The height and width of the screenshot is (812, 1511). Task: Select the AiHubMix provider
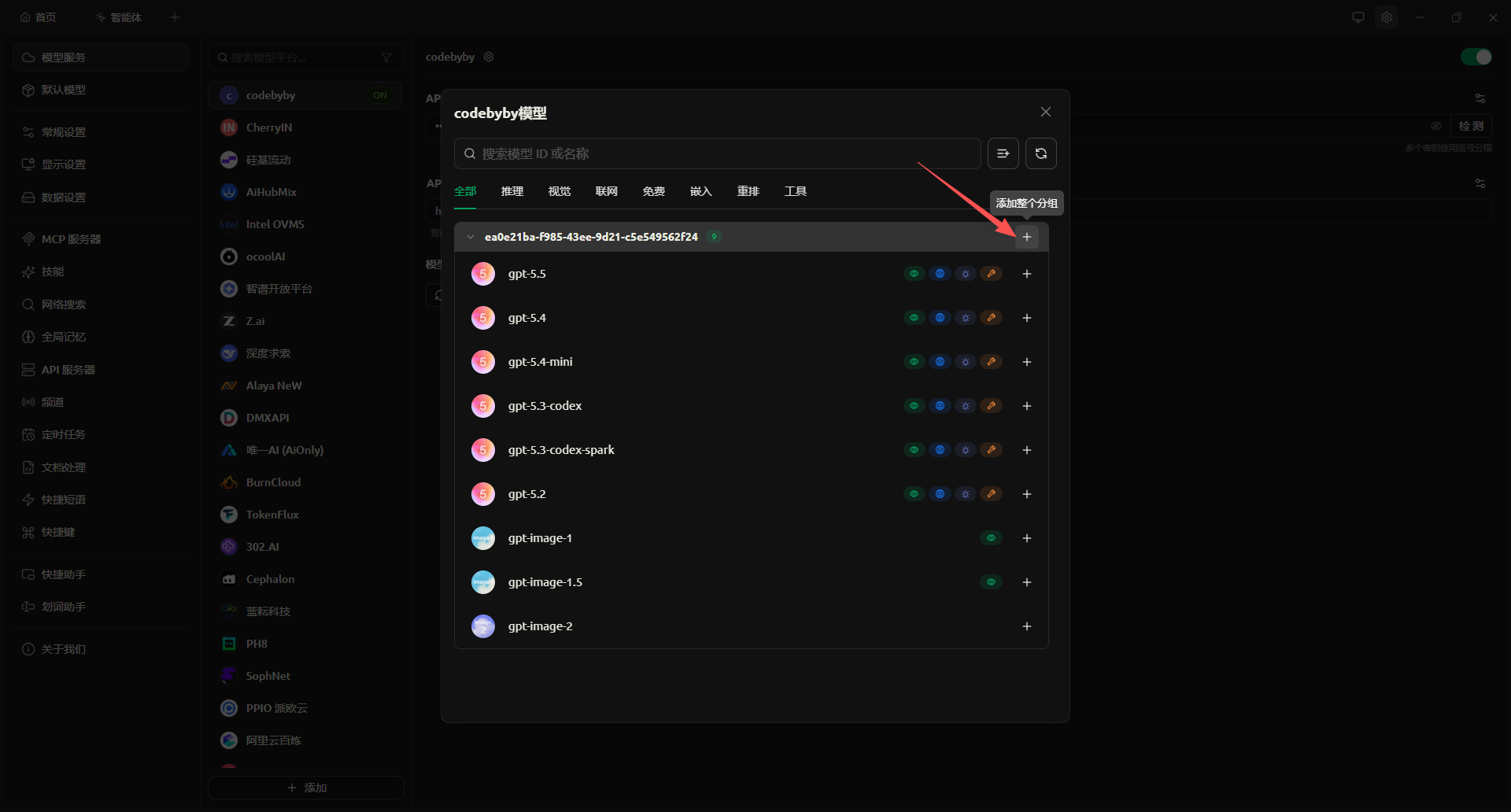coord(305,192)
